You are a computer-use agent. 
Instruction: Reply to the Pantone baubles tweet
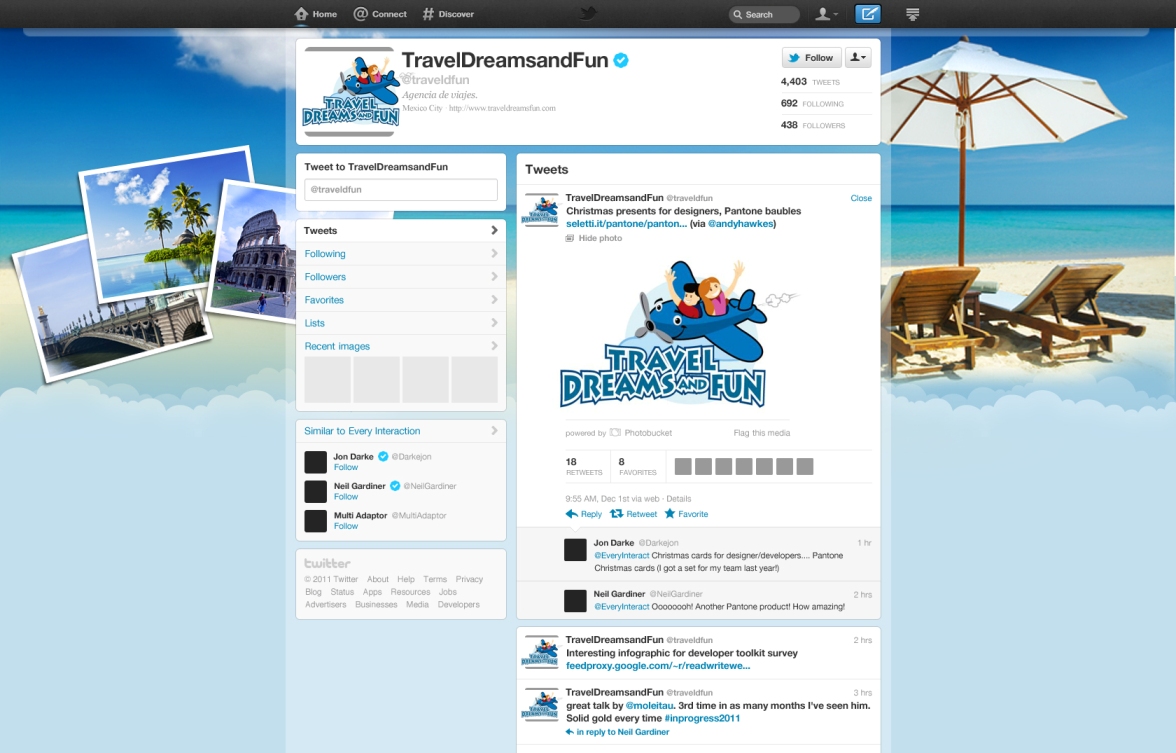(584, 514)
